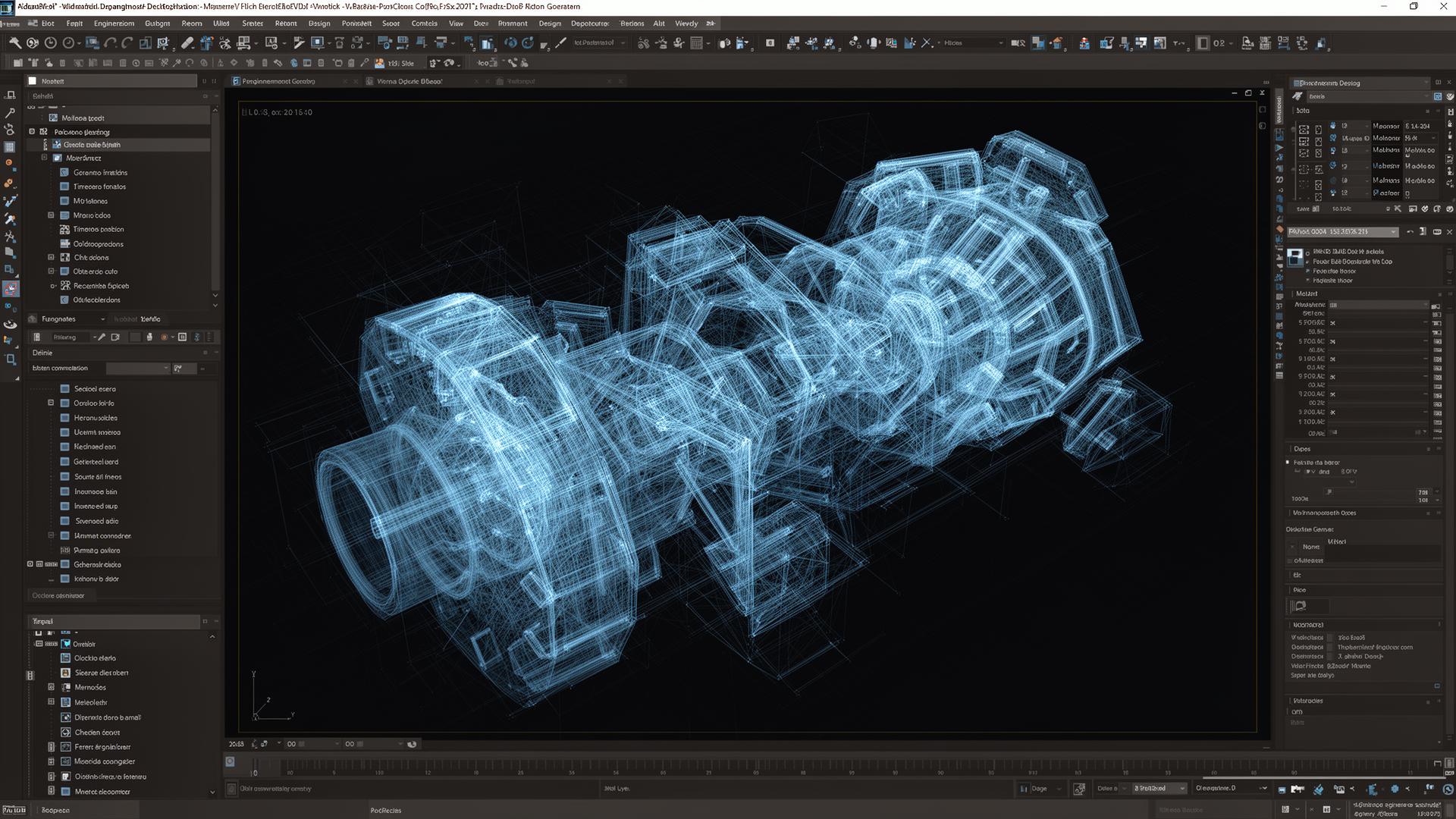Click the photo icon in the Pioe section

[x=1299, y=606]
